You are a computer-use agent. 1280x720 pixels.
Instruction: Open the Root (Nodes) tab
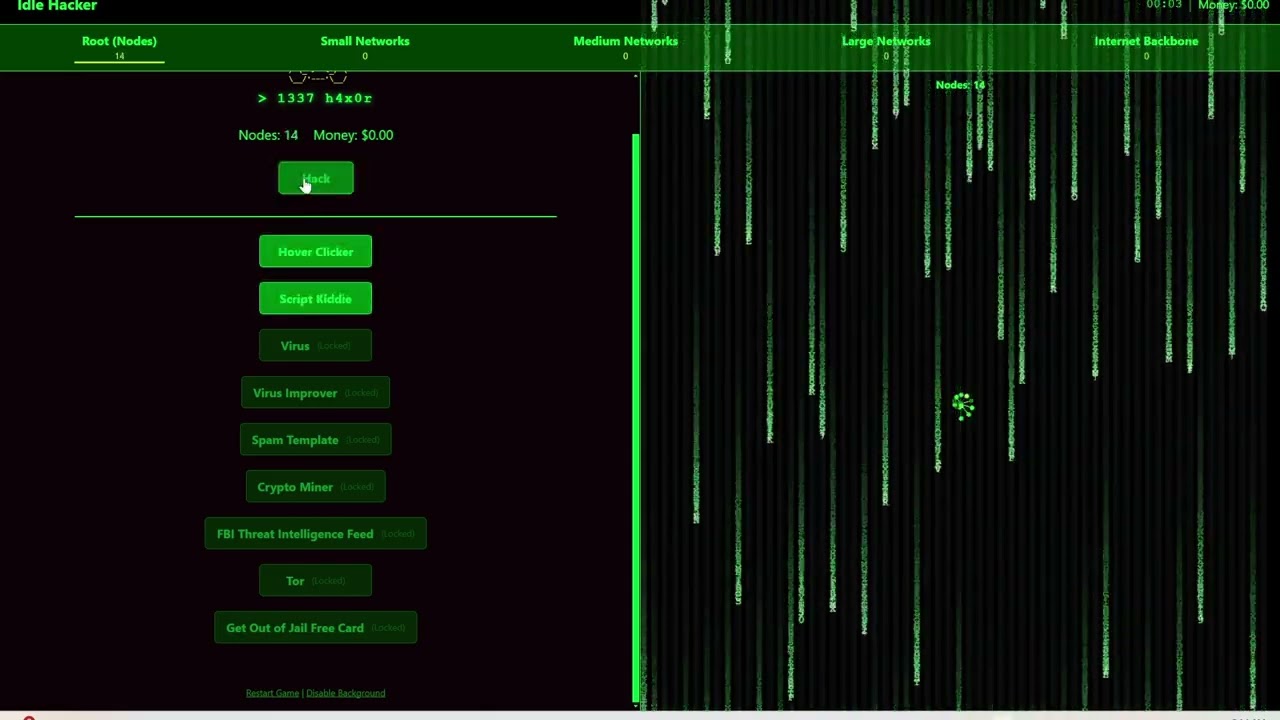coord(119,46)
